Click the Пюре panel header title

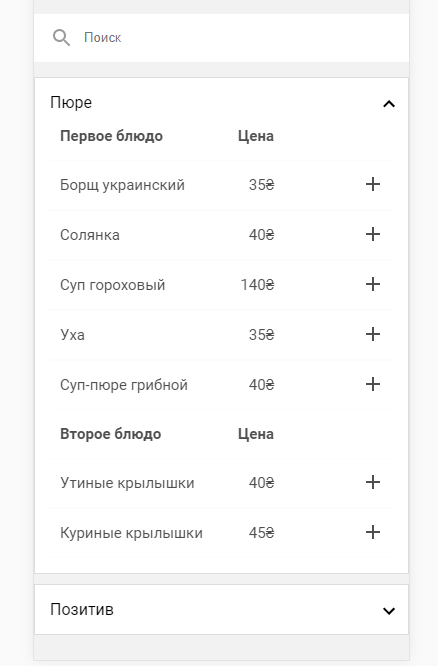[71, 103]
